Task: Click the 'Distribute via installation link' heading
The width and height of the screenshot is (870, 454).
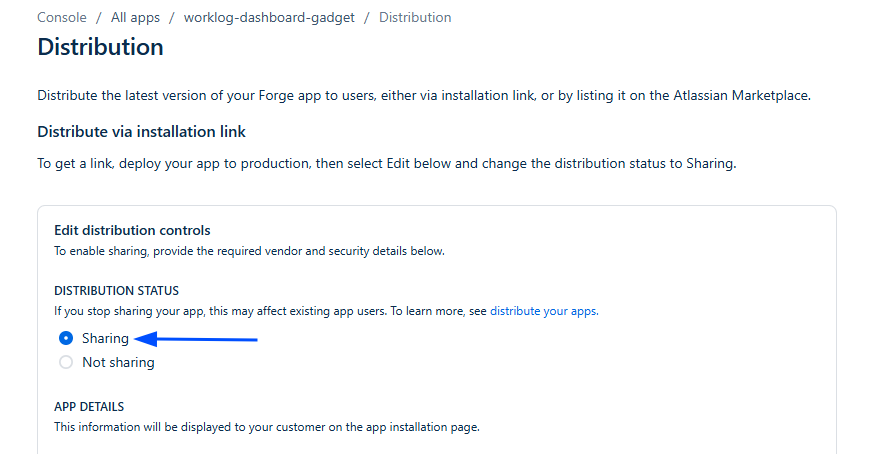Action: [141, 131]
